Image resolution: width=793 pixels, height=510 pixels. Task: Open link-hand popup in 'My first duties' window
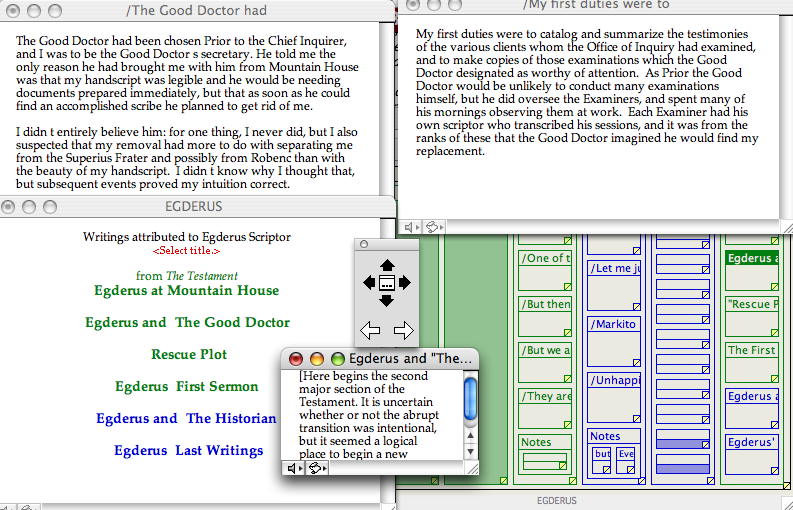click(x=434, y=228)
